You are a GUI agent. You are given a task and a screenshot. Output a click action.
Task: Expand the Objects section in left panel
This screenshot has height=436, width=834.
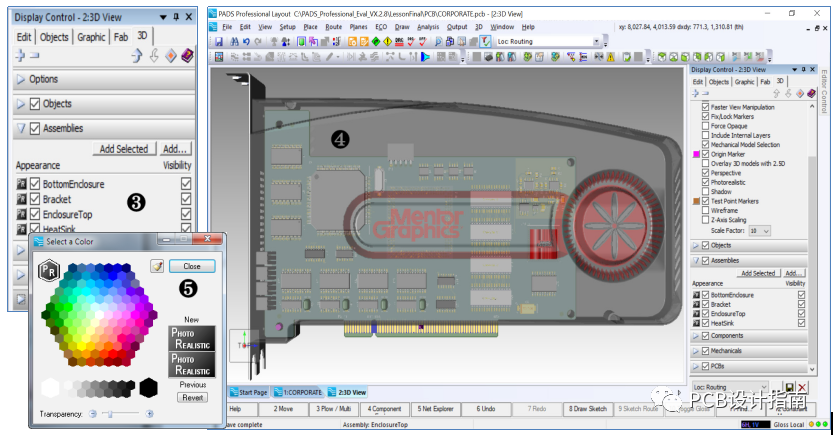tap(21, 104)
